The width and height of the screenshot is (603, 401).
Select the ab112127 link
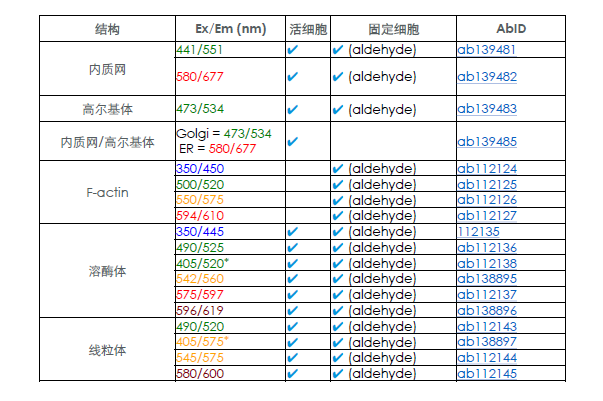coord(486,215)
